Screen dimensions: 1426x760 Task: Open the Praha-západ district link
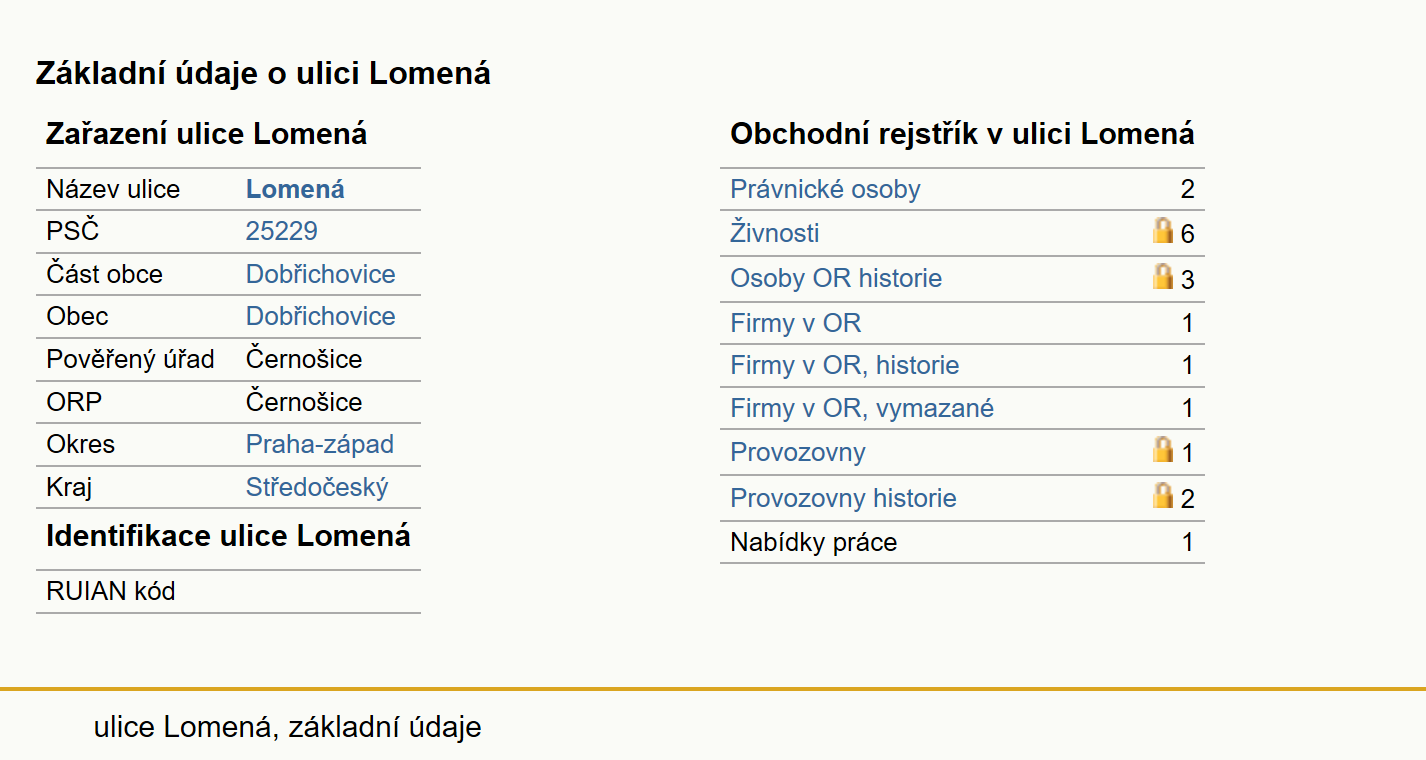click(x=319, y=444)
